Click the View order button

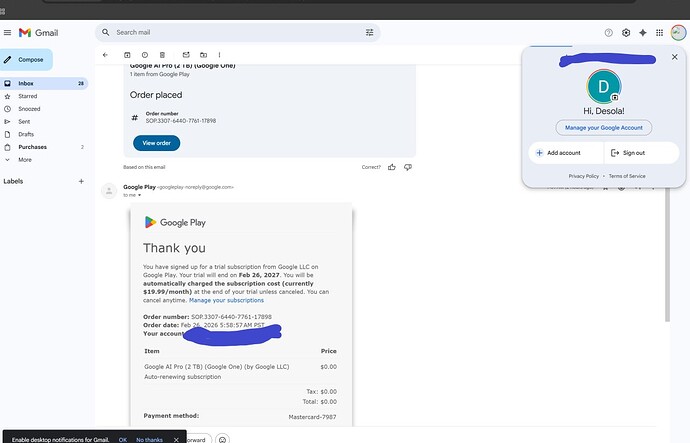156,143
